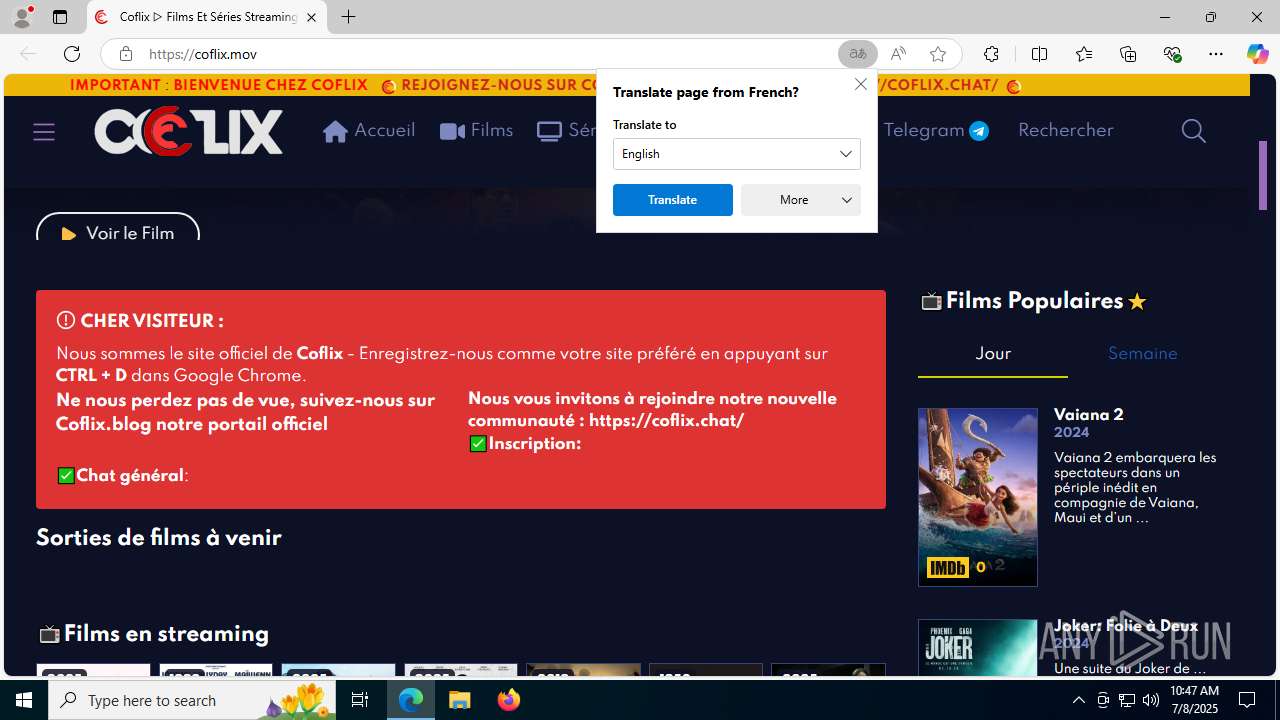Select the Semaine tab

coord(1143,354)
